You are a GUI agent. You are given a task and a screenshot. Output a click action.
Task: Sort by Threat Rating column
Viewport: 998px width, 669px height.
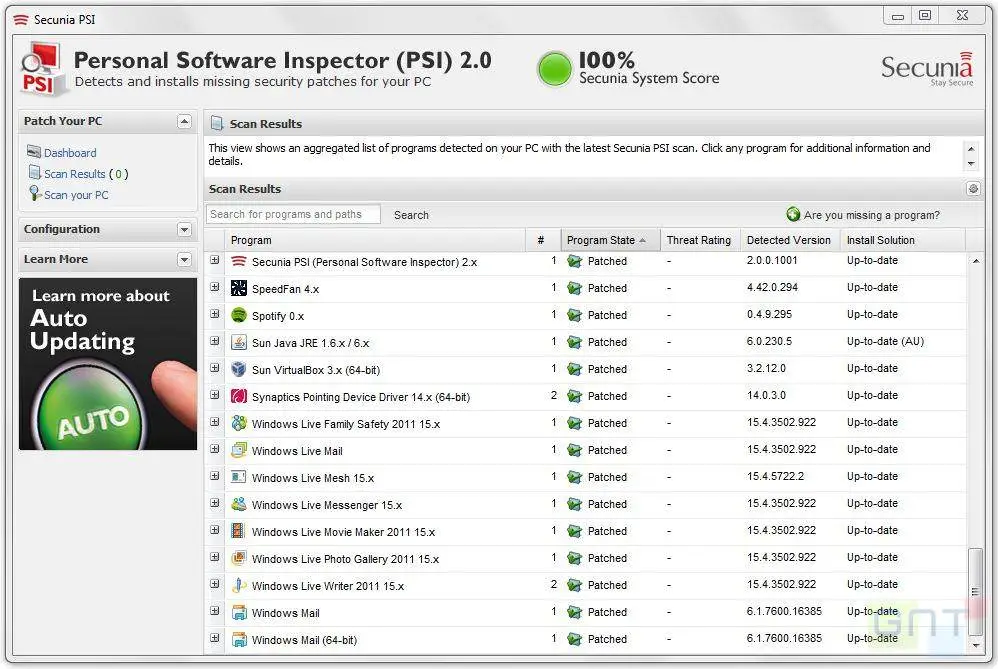point(700,240)
